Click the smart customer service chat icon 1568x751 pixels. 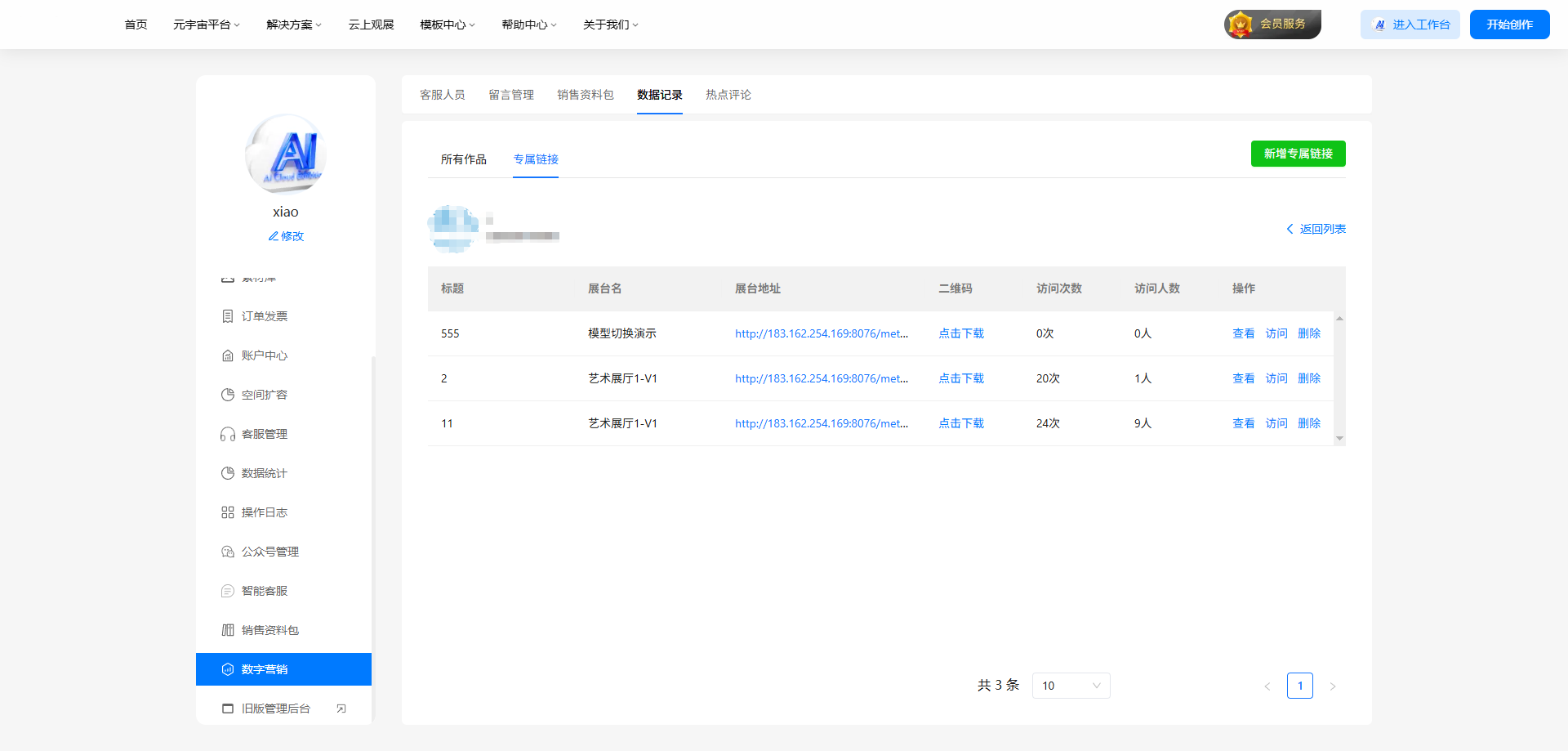[x=228, y=591]
